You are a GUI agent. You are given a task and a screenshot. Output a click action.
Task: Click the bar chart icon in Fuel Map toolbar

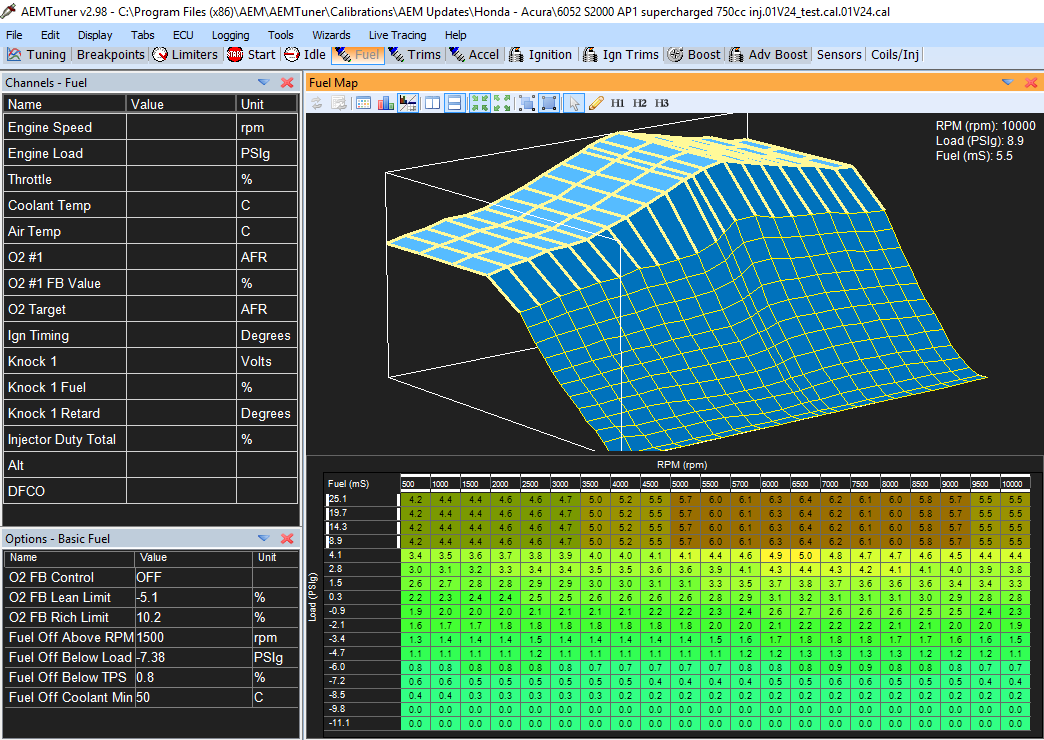pyautogui.click(x=385, y=103)
